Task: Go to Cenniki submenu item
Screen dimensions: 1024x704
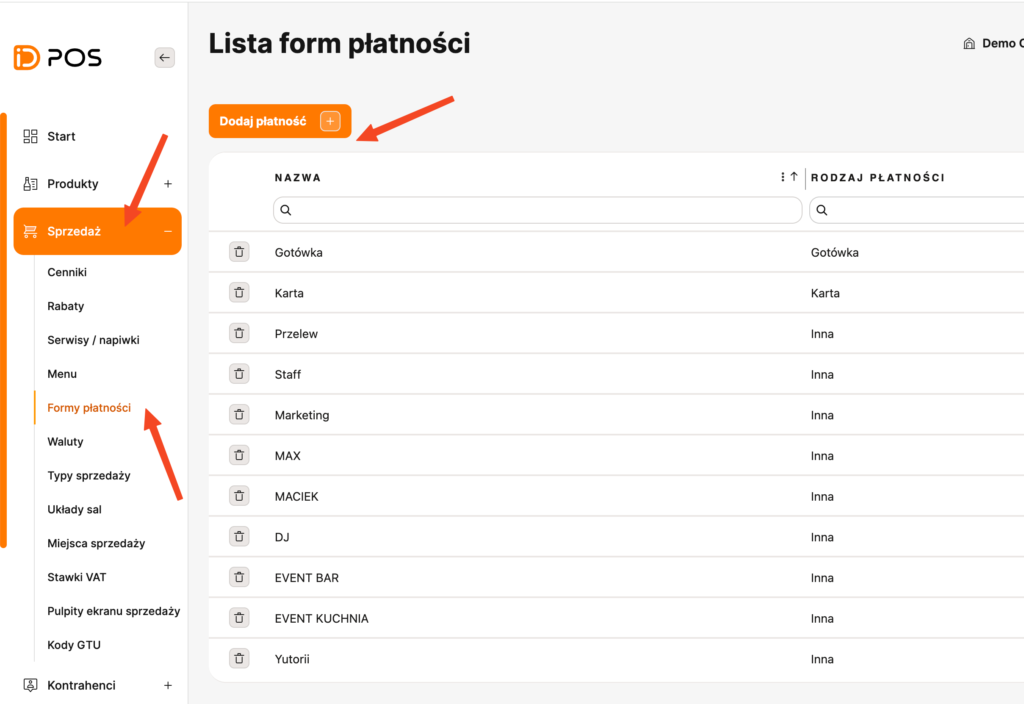Action: [67, 272]
